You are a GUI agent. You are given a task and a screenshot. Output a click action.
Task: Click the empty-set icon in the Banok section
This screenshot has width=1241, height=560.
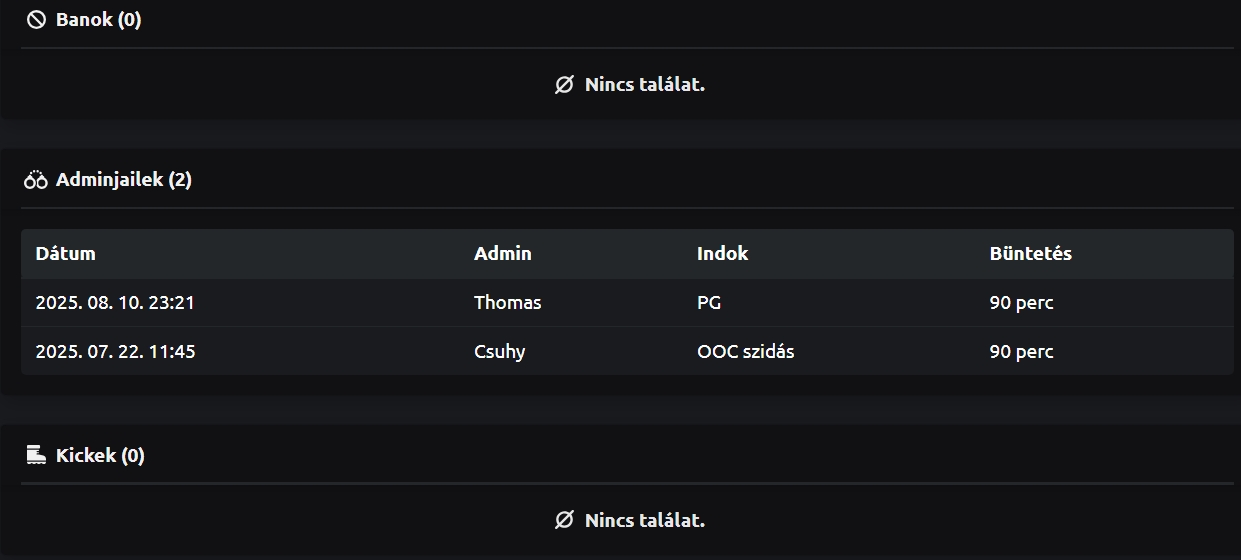564,85
